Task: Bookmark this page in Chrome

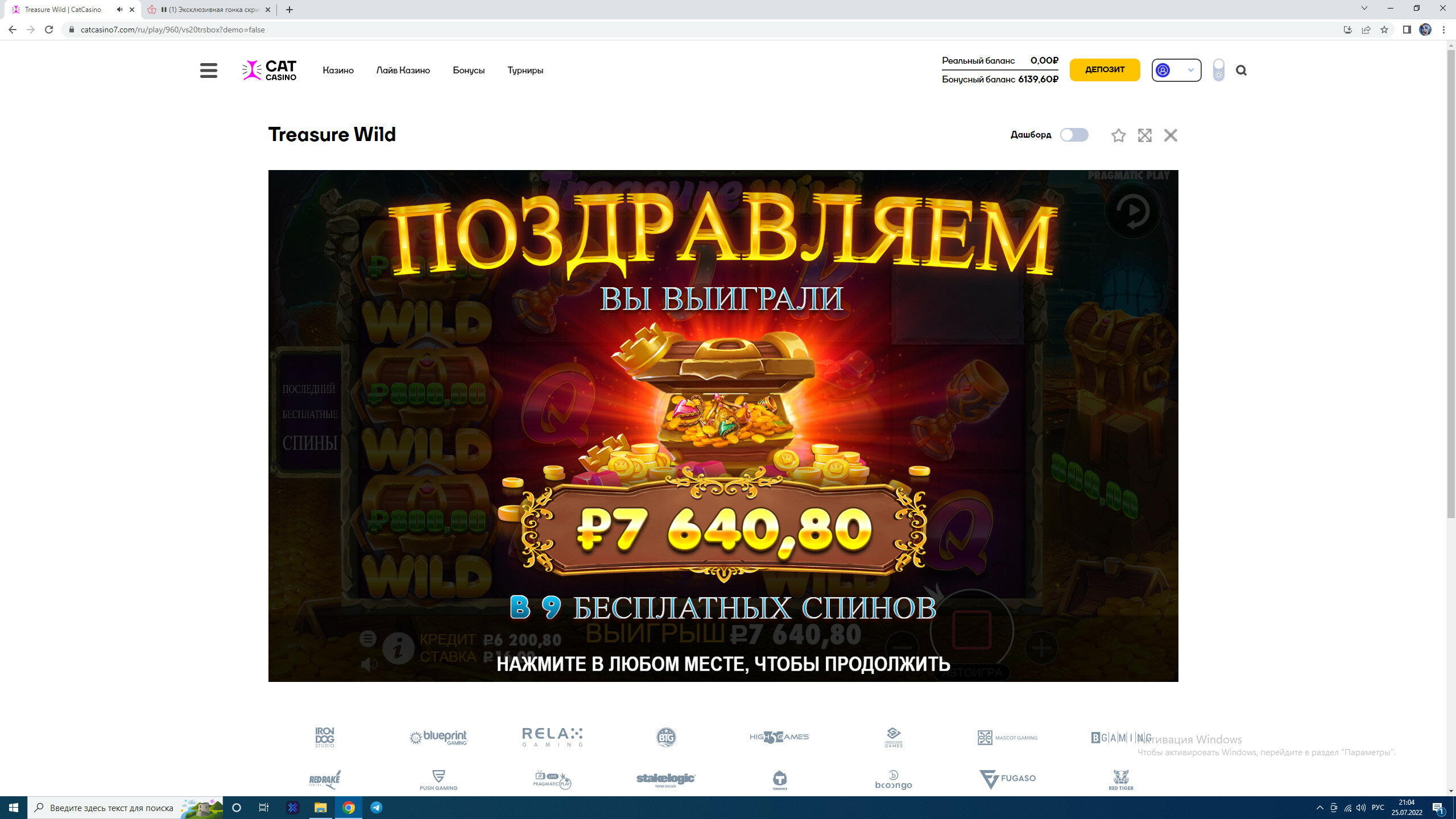Action: click(1384, 30)
